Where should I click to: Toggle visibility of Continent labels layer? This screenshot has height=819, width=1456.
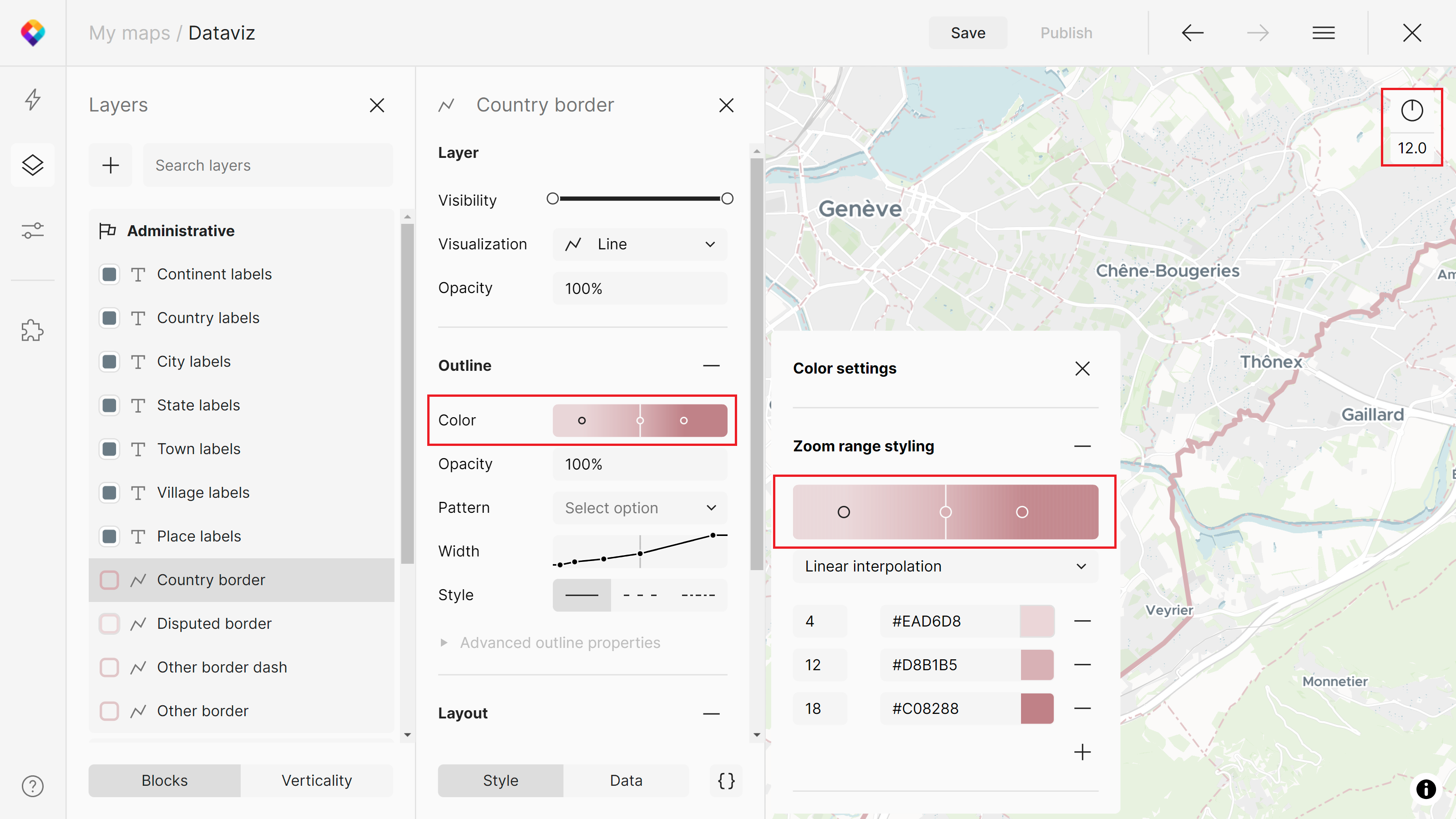(109, 275)
